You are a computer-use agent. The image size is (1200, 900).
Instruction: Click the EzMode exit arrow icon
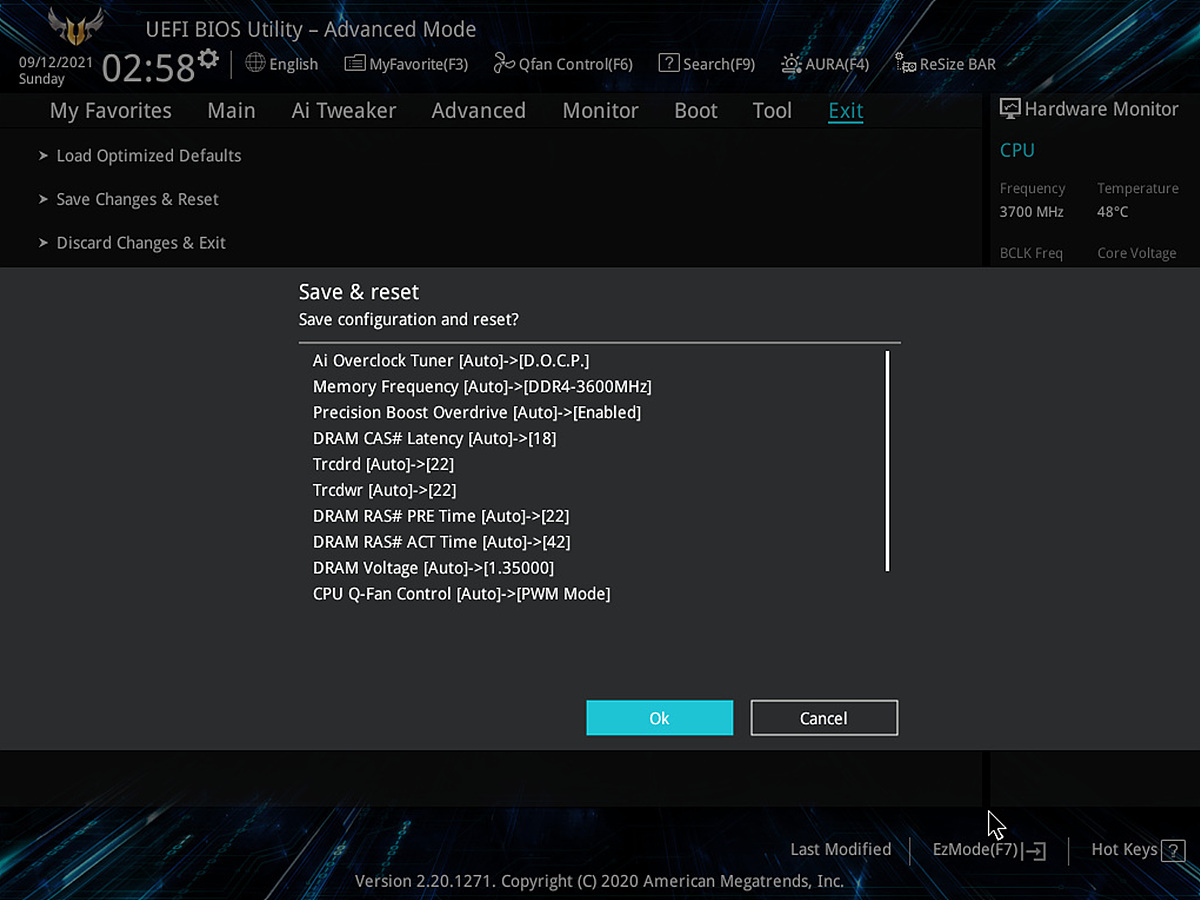[x=1034, y=851]
